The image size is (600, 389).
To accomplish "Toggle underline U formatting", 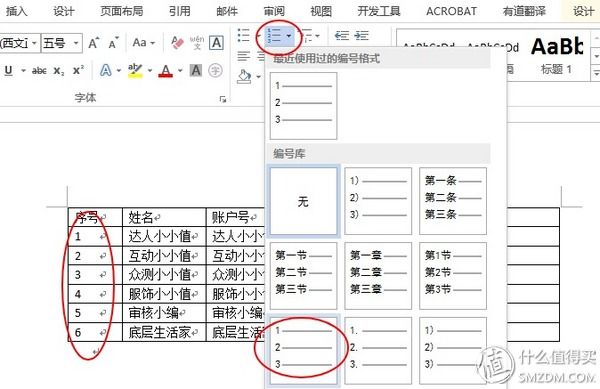I will tap(8, 70).
